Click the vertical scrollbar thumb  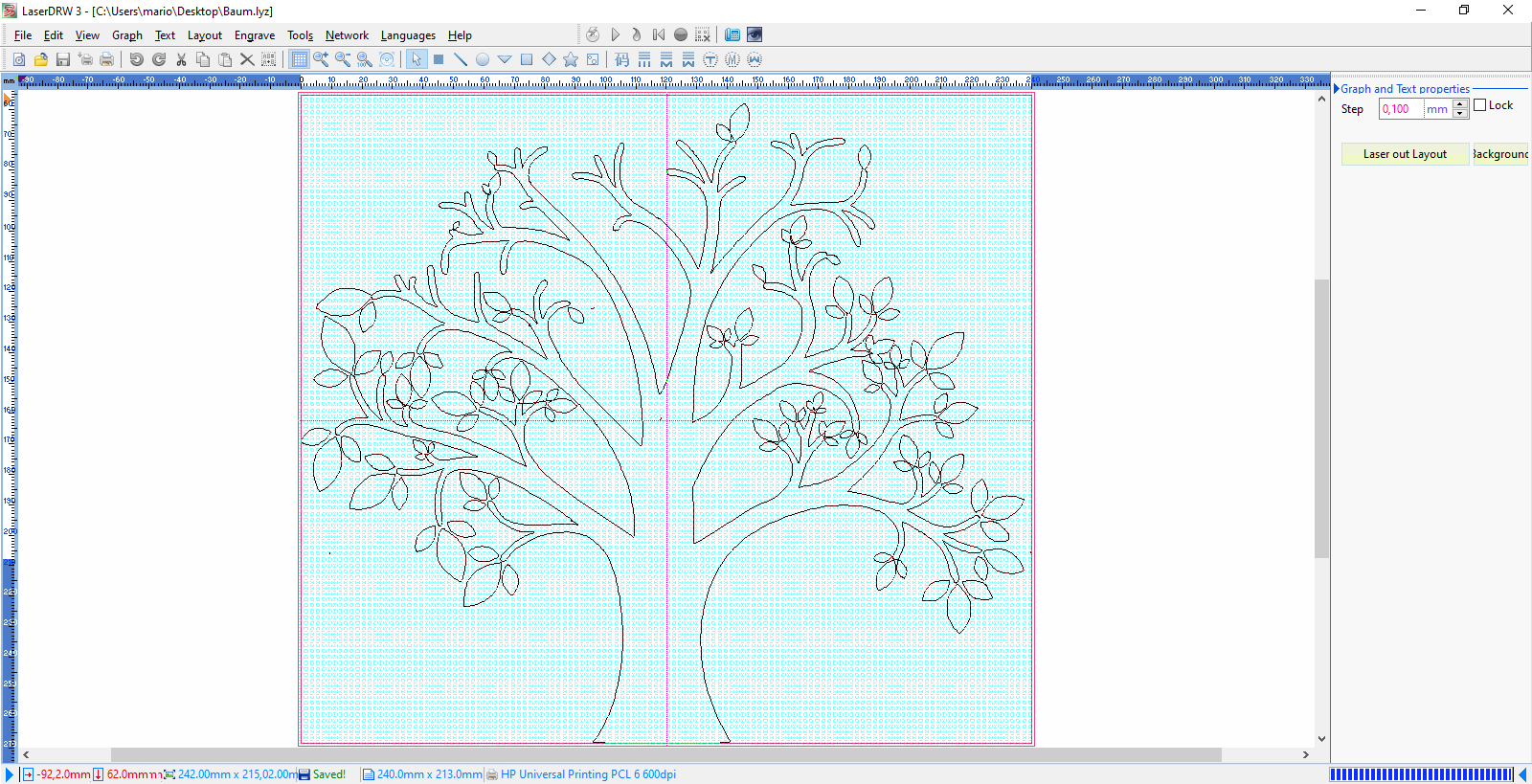click(1321, 418)
